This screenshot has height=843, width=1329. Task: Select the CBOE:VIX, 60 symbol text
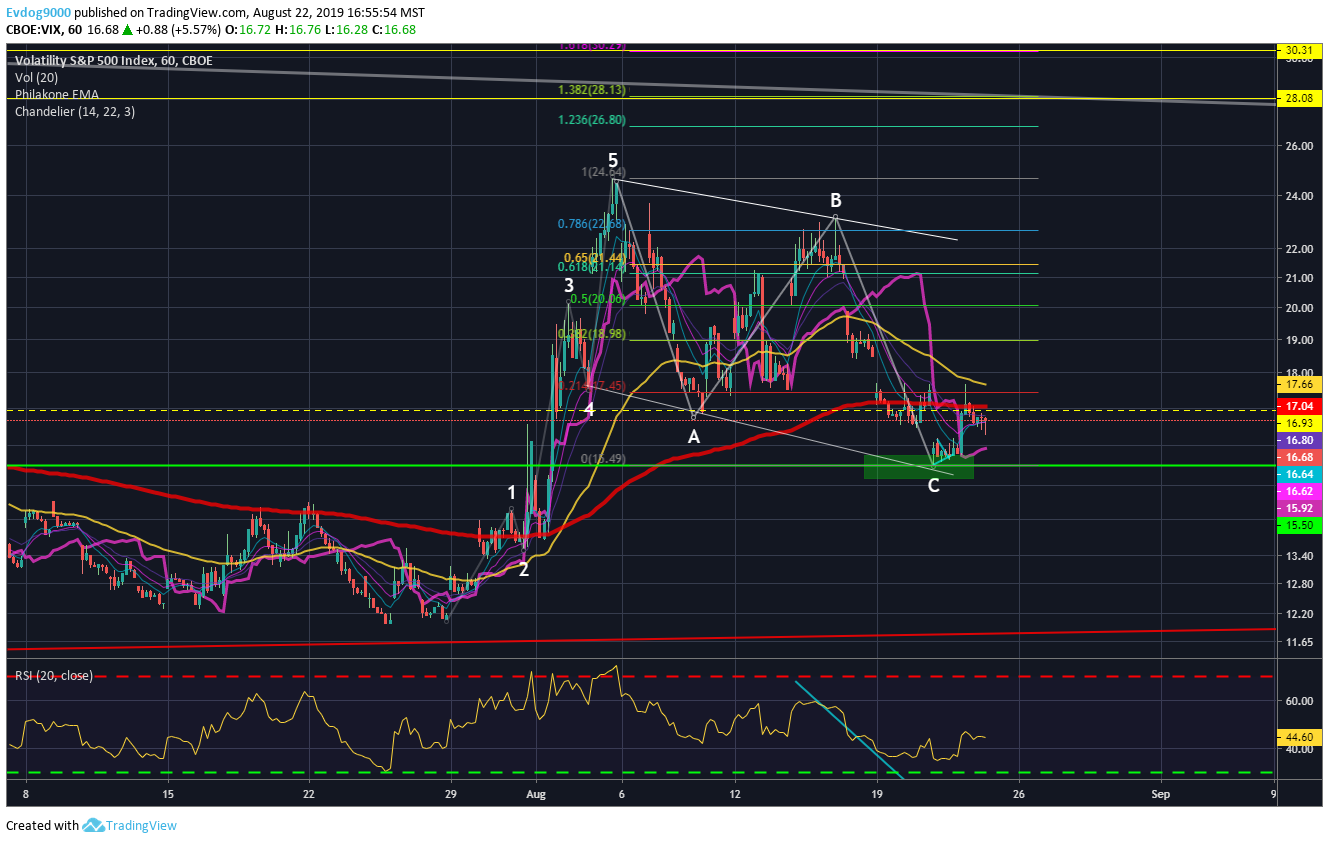point(46,30)
